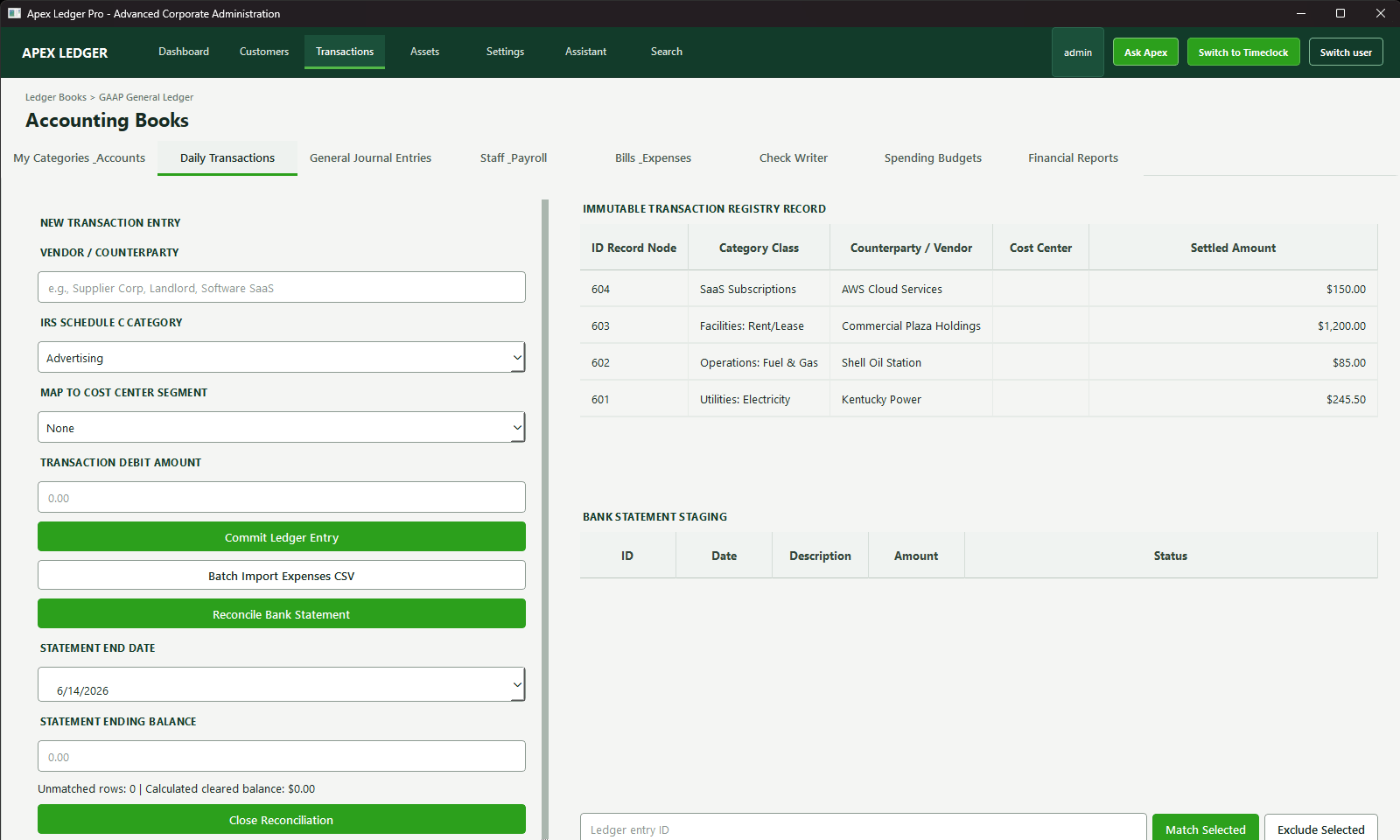The width and height of the screenshot is (1400, 840).
Task: Click the $245.50 settled amount
Action: (x=1346, y=399)
